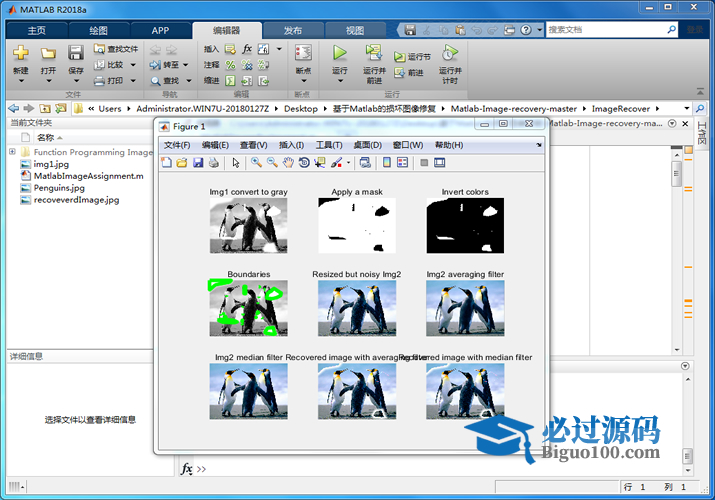Expand the Function Programming Image folder
This screenshot has width=715, height=500.
(x=12, y=153)
